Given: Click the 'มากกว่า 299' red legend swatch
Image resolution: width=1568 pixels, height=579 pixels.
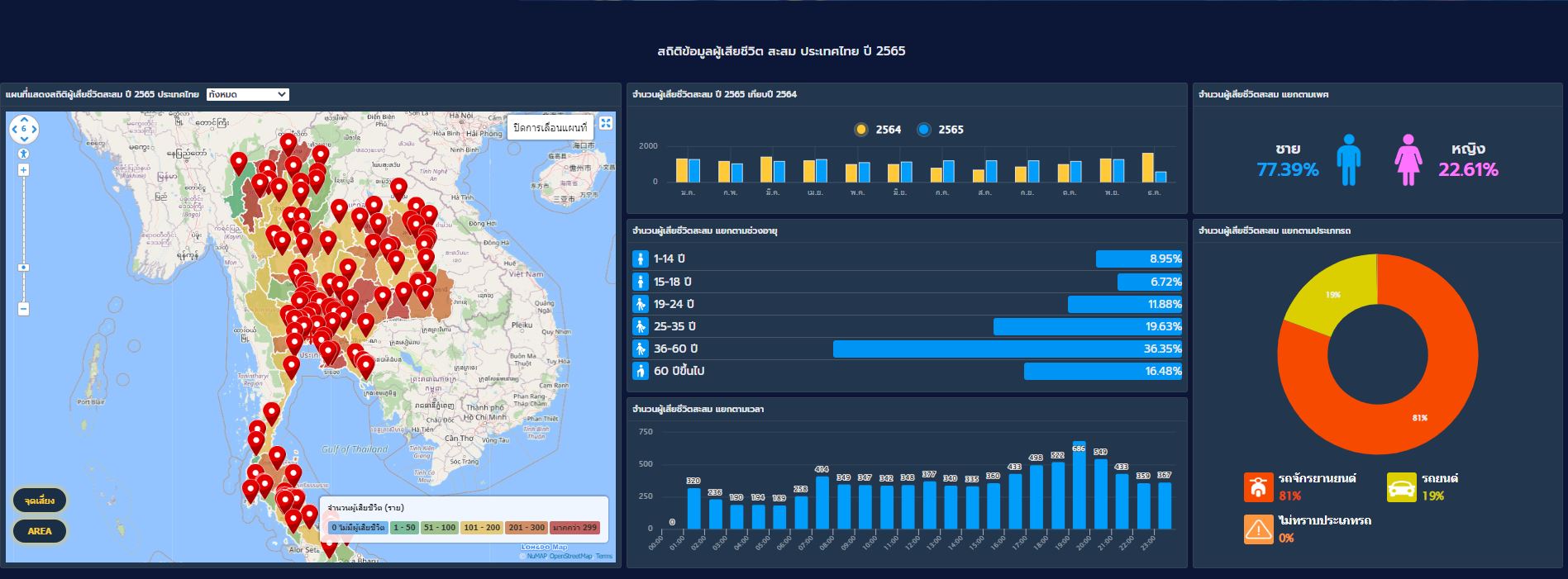Looking at the screenshot, I should pos(574,527).
